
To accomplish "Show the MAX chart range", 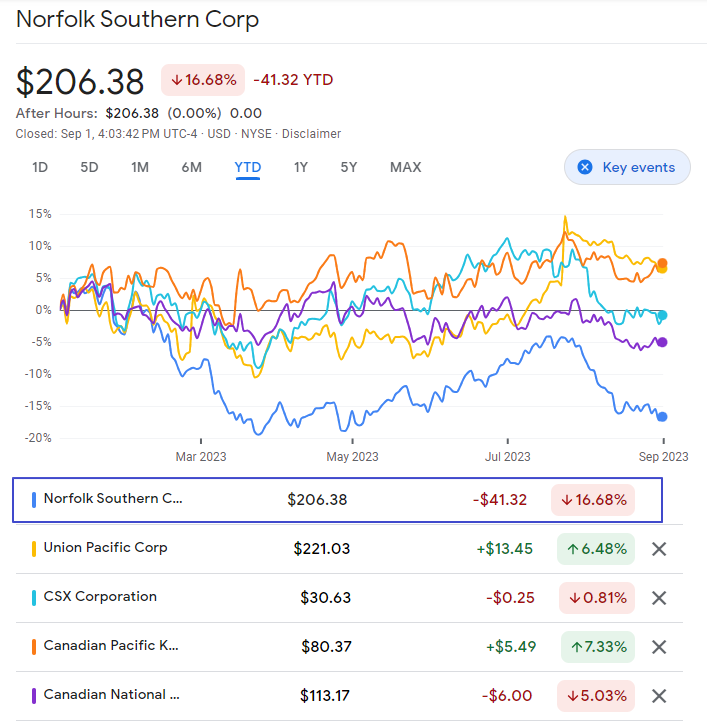I will (406, 167).
